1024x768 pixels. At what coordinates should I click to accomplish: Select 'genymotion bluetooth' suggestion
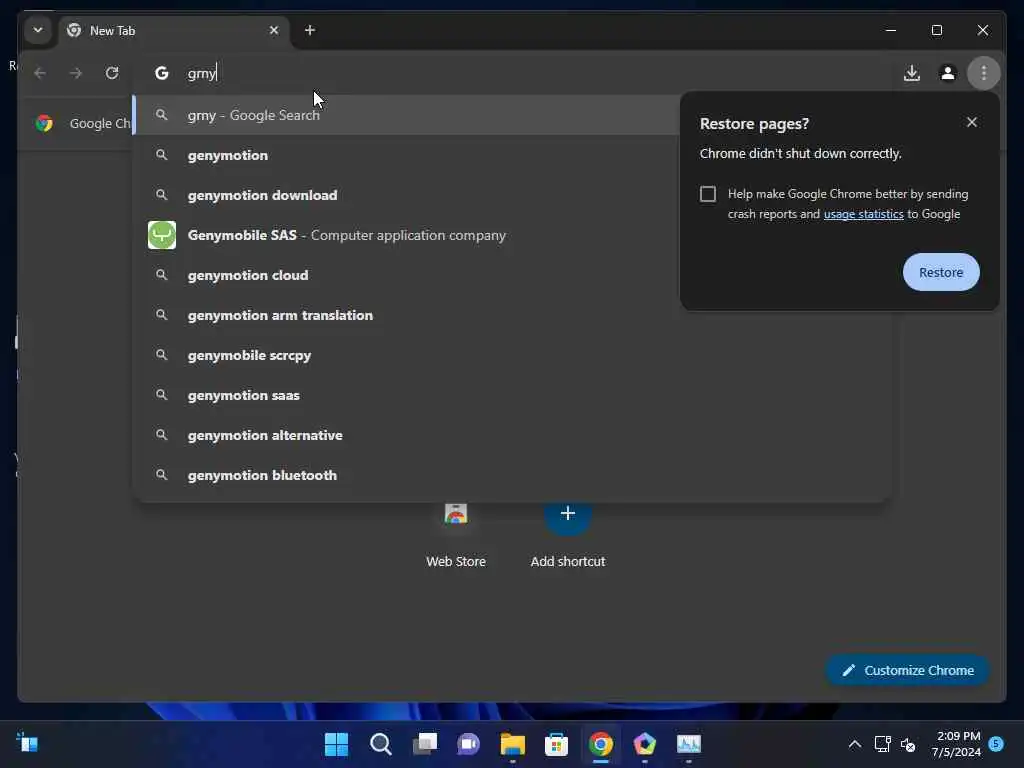coord(512,475)
